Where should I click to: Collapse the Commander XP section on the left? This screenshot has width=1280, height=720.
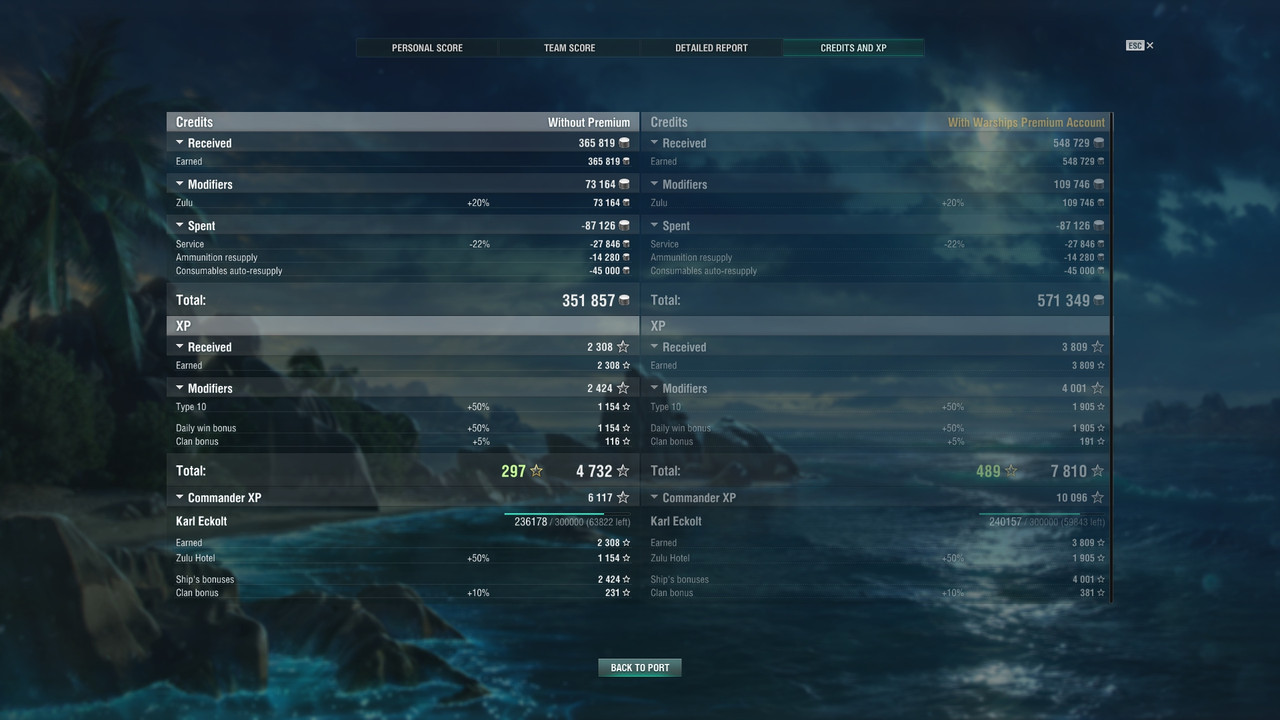[x=180, y=497]
